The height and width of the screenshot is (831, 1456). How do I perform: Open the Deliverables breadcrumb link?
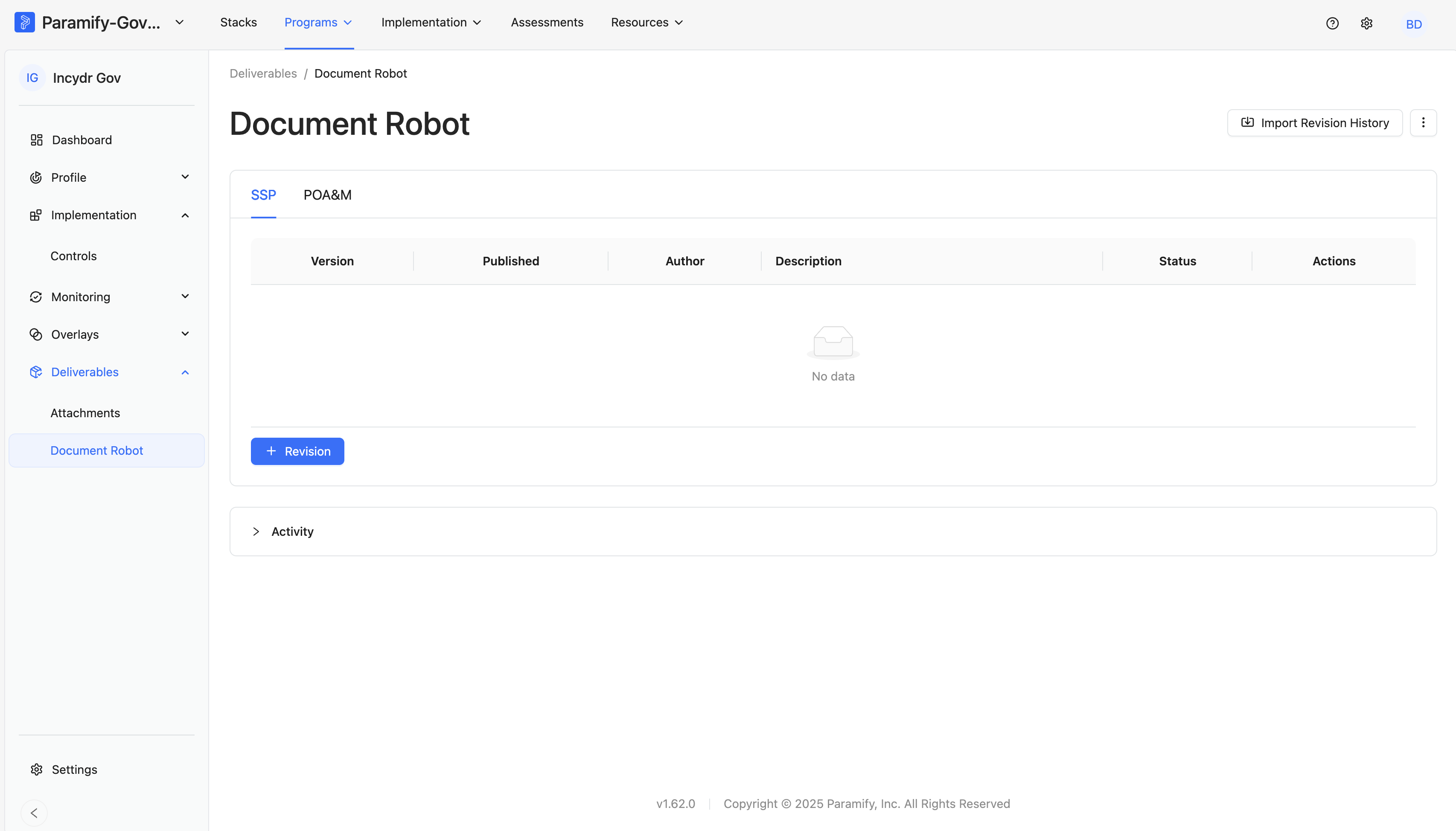pos(263,74)
